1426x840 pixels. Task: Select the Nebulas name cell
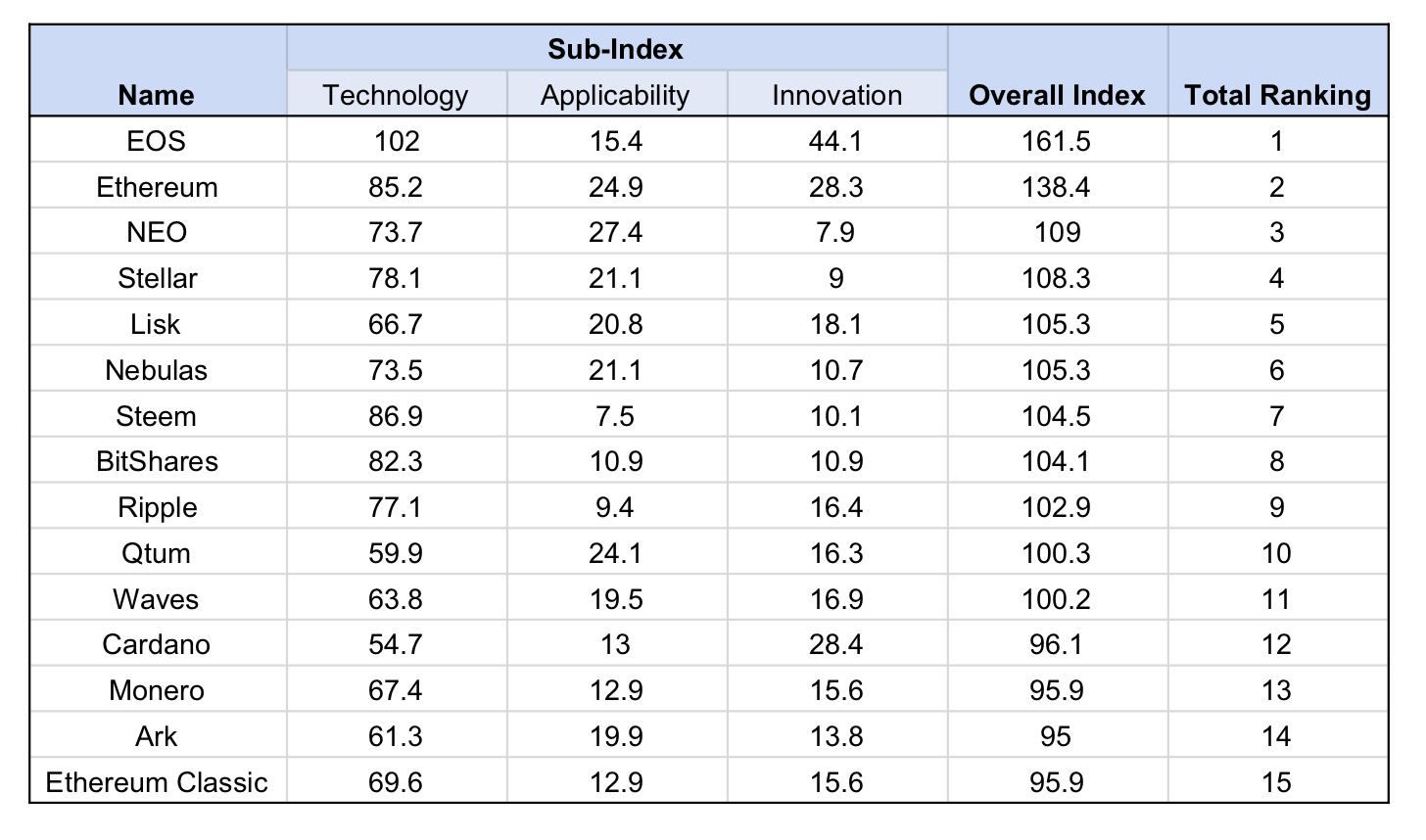pyautogui.click(x=157, y=370)
